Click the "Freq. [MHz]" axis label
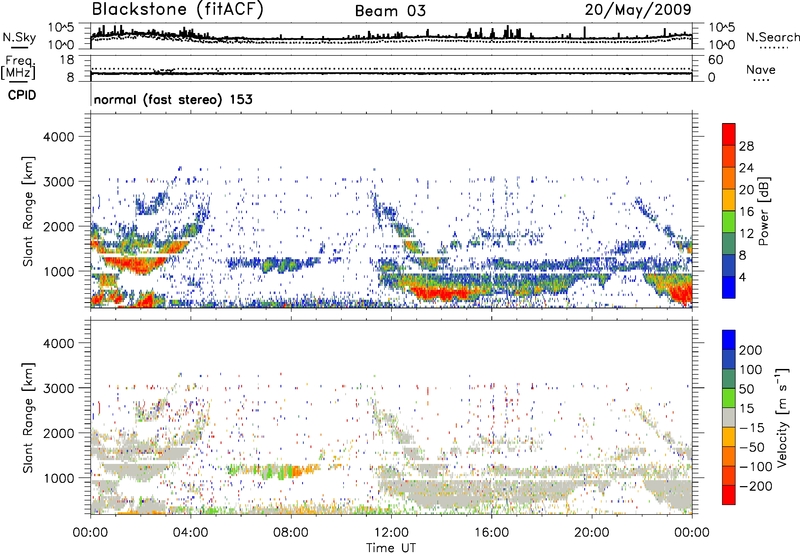Viewport: 800px width, 554px height. [x=18, y=68]
